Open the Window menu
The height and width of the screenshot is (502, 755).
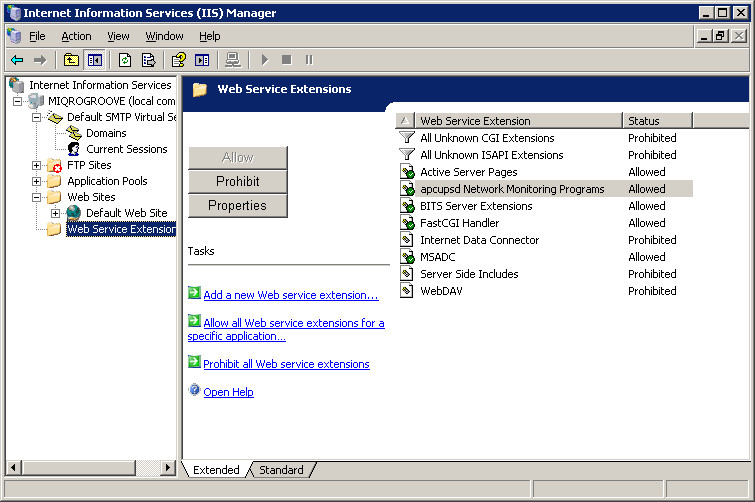click(x=164, y=37)
